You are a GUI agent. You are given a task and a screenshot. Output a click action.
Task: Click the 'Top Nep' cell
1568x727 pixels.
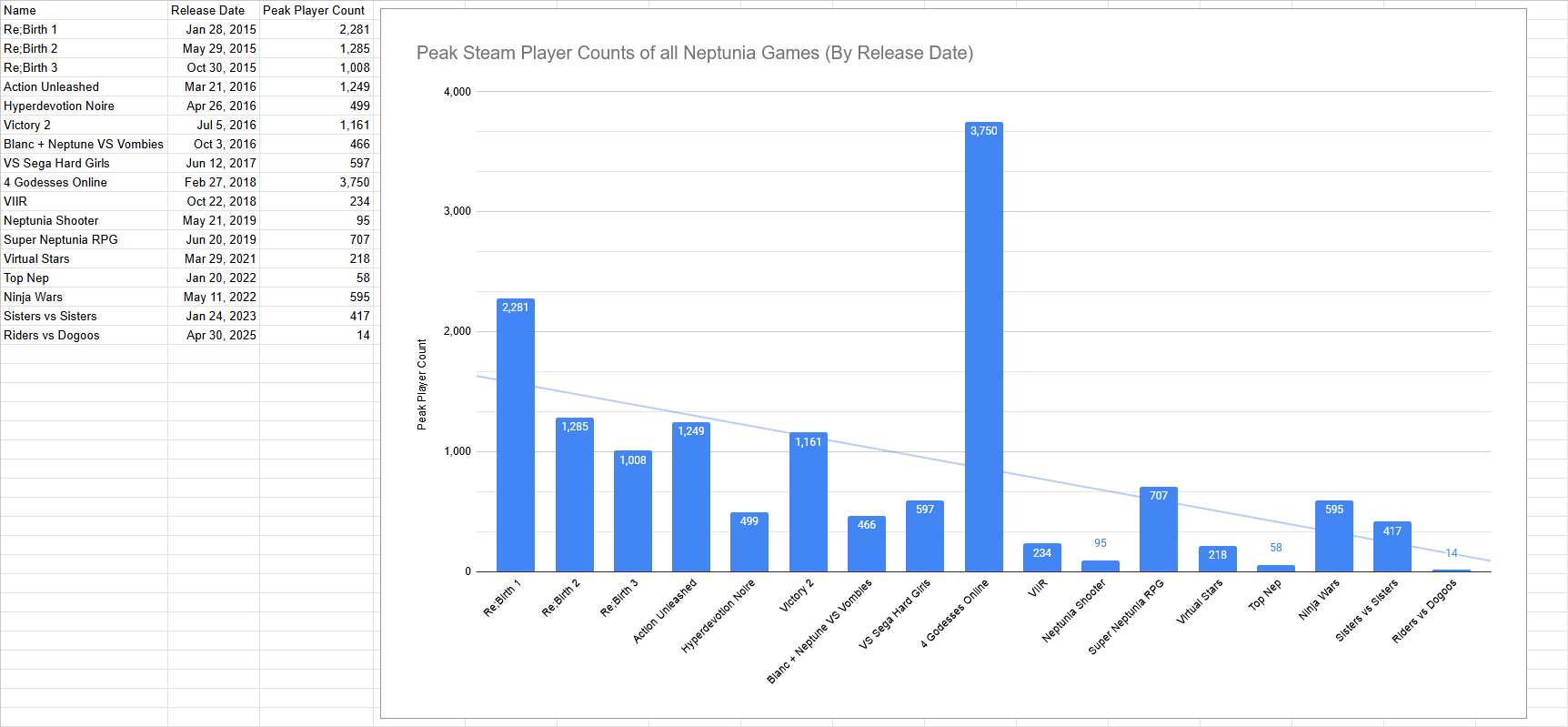84,278
